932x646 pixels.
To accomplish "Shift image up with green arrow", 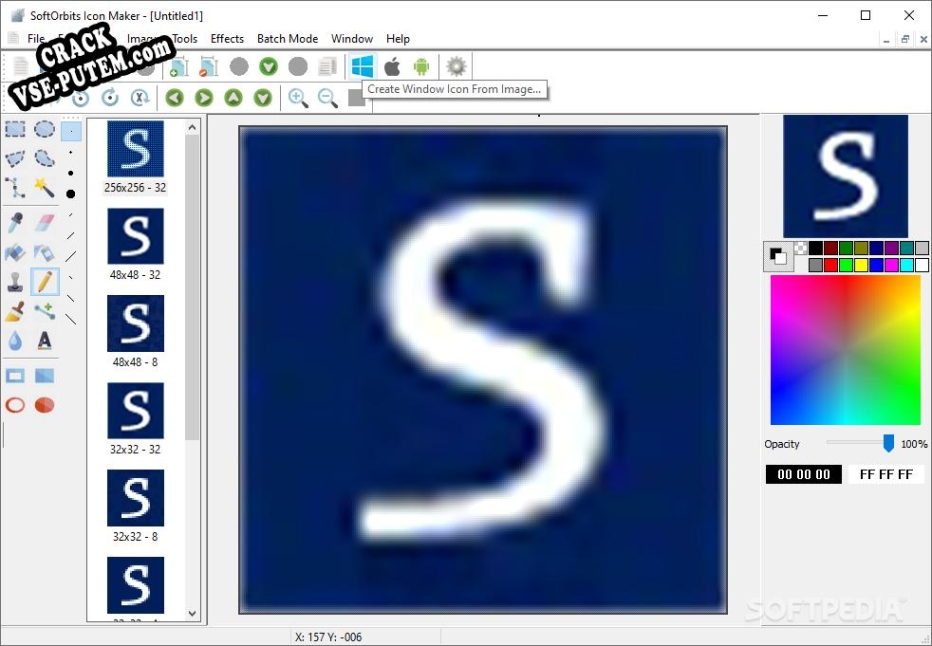I will [x=233, y=97].
